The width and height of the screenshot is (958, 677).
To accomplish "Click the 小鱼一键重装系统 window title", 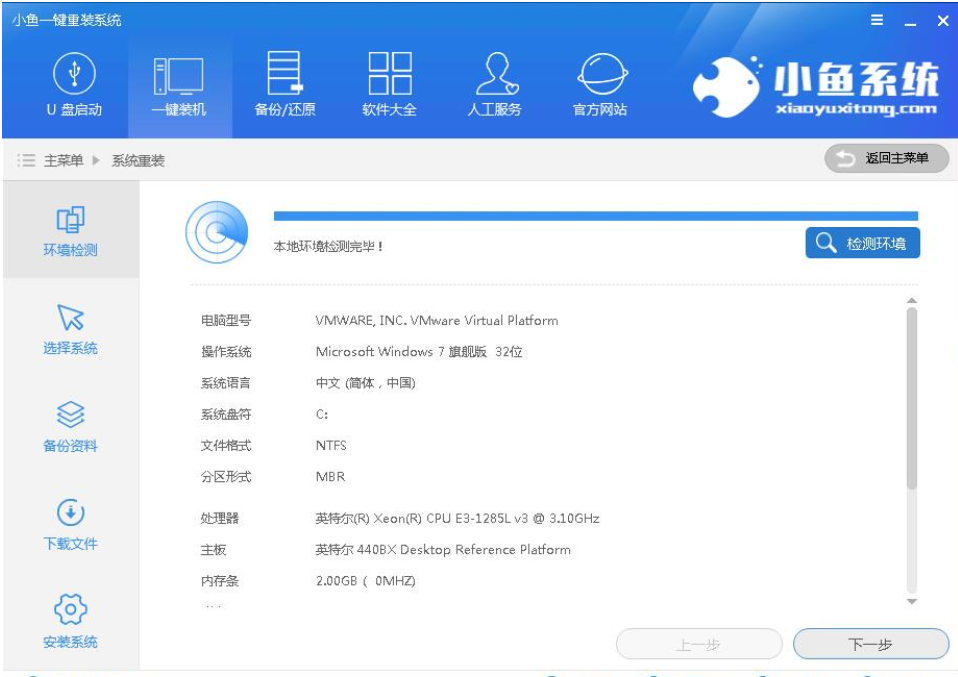I will pyautogui.click(x=66, y=20).
